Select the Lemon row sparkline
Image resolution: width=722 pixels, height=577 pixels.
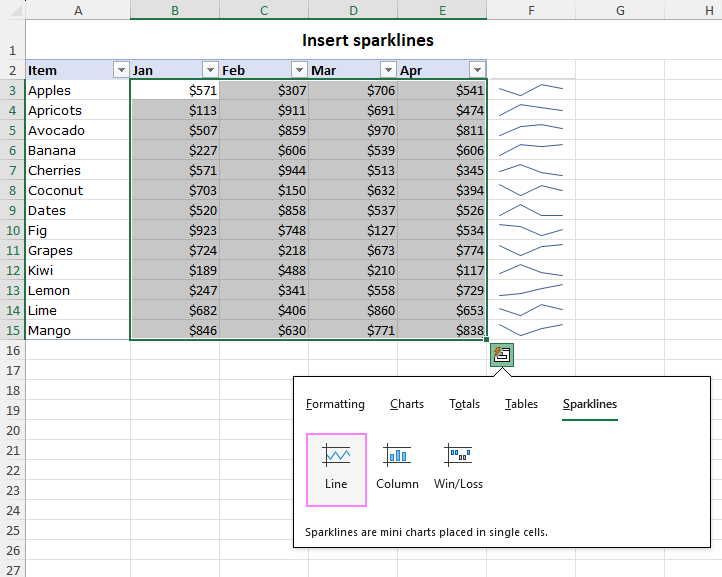tap(531, 290)
